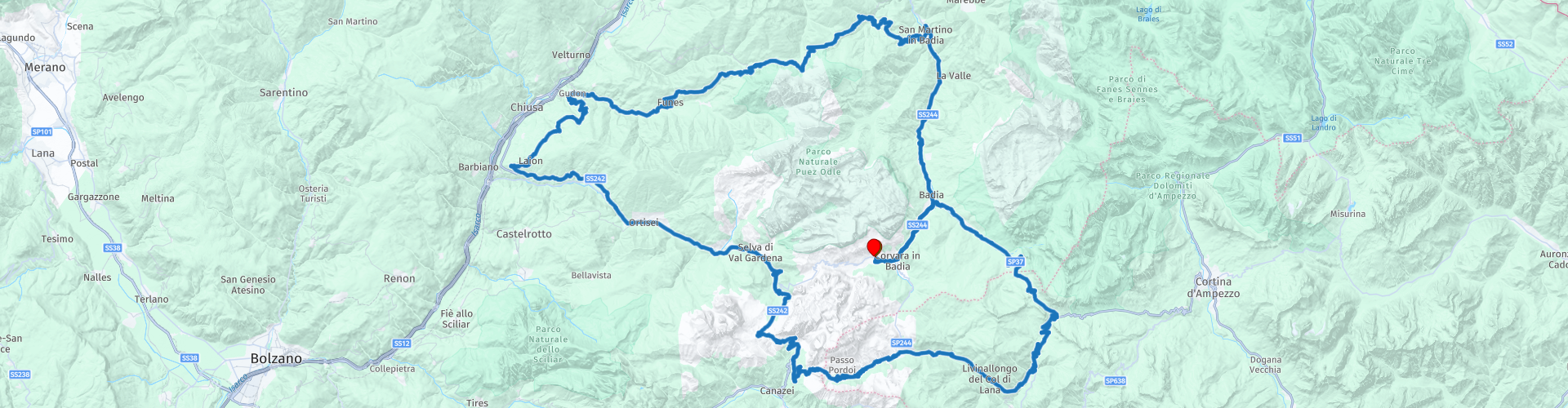Click the SP244 road shield
This screenshot has width=1568, height=408.
(x=902, y=344)
